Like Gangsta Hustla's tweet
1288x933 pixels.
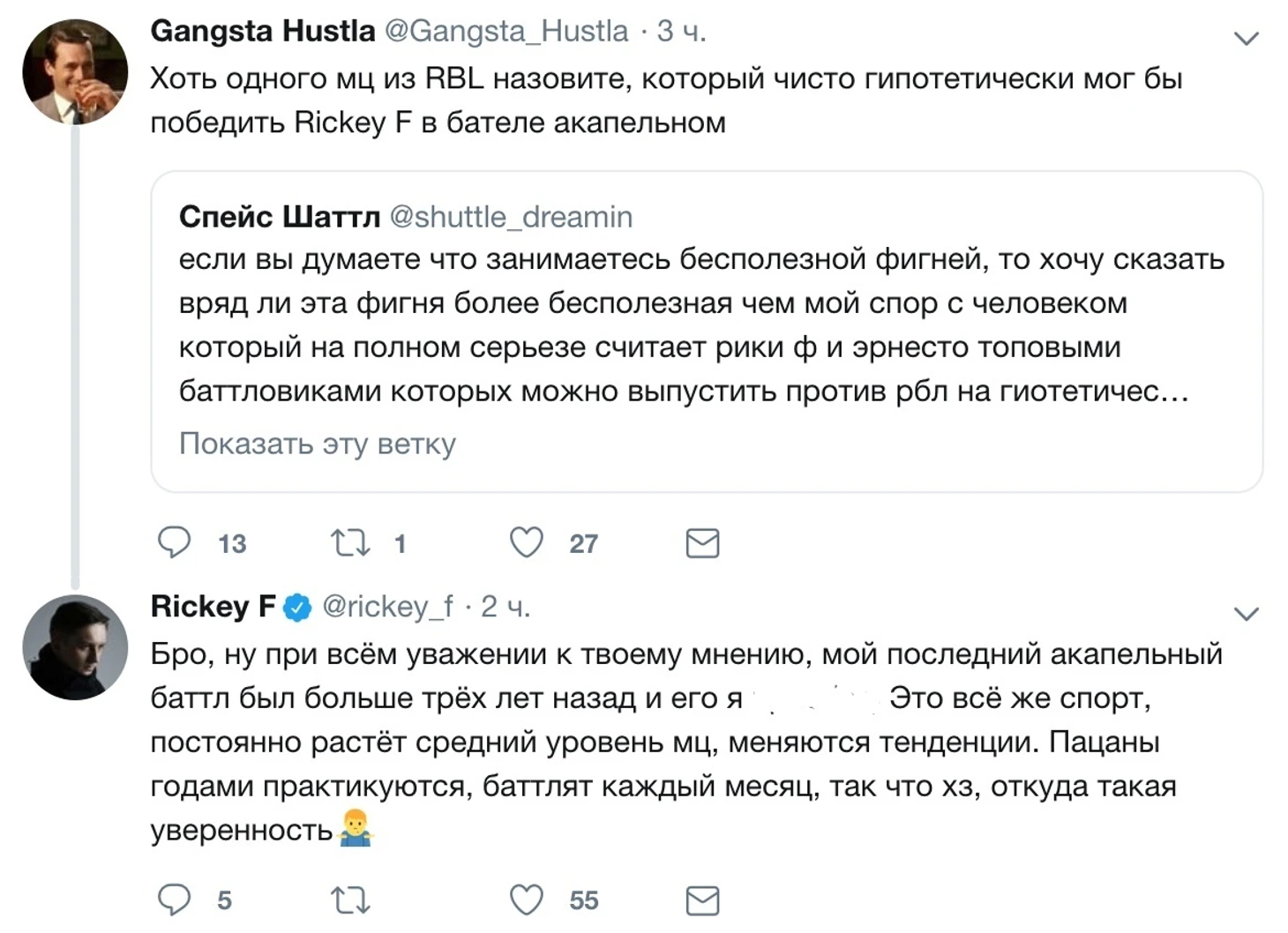click(x=527, y=542)
